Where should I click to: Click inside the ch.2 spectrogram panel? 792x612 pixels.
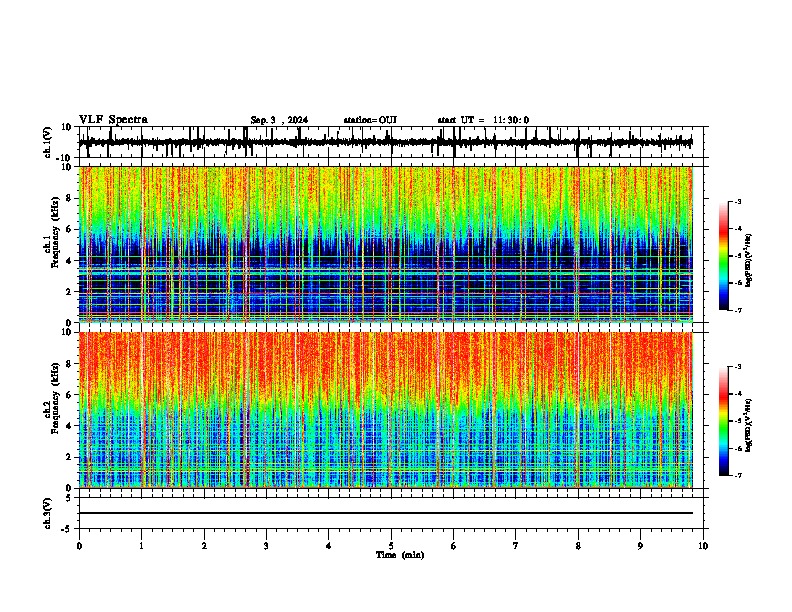click(x=386, y=410)
